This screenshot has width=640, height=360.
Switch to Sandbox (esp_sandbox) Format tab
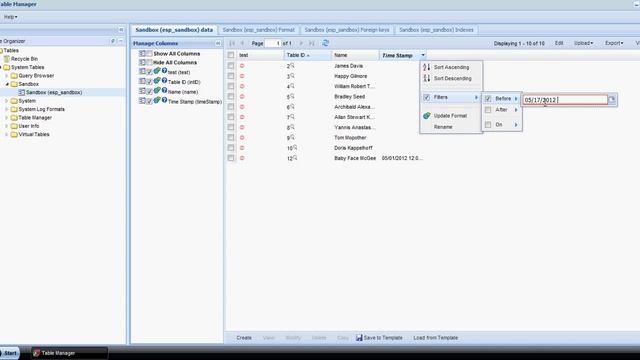258,30
